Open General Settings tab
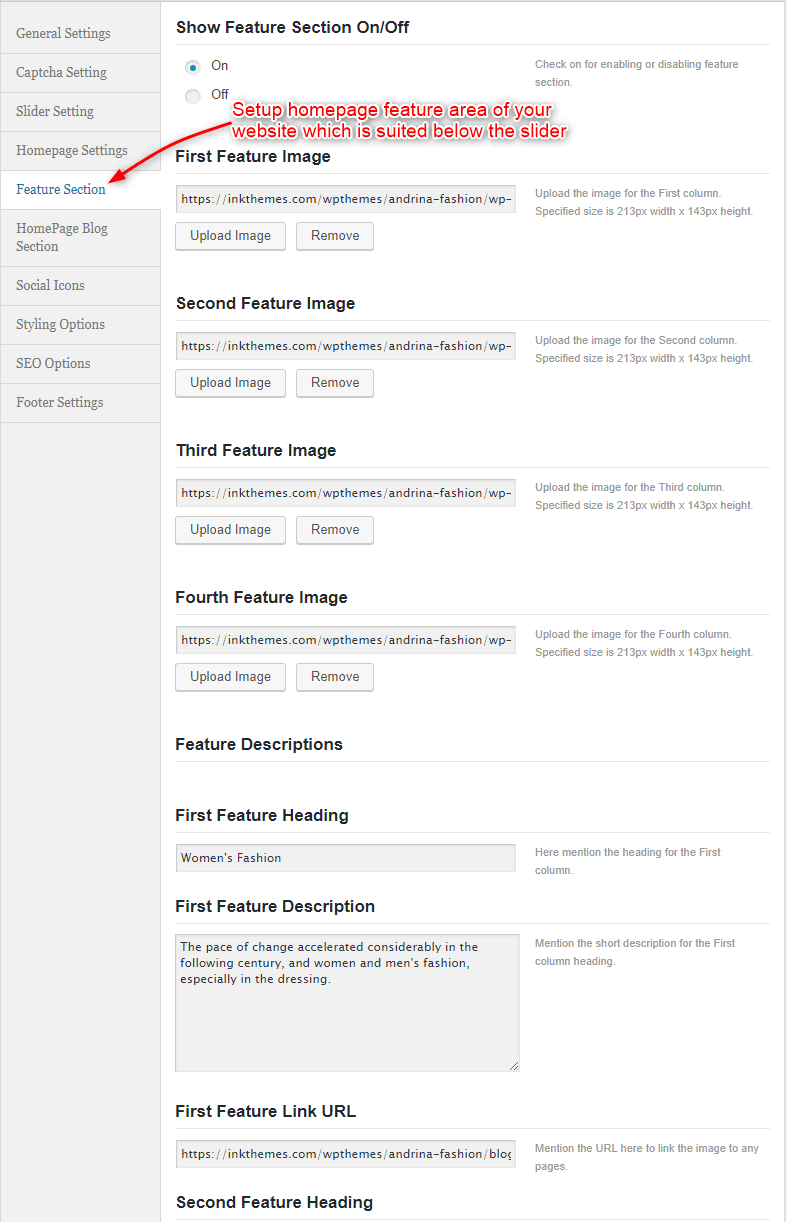Screen dimensions: 787x1222 80,34
